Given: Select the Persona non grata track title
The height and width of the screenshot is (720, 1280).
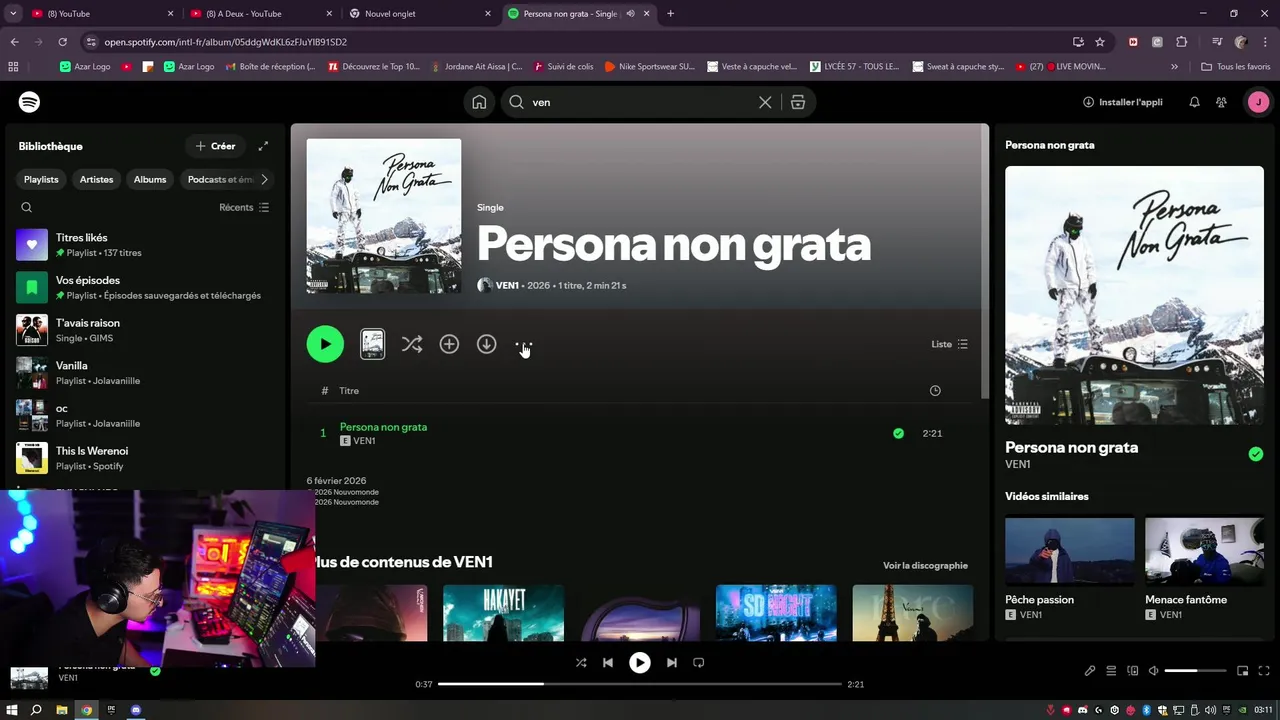Looking at the screenshot, I should click(383, 427).
